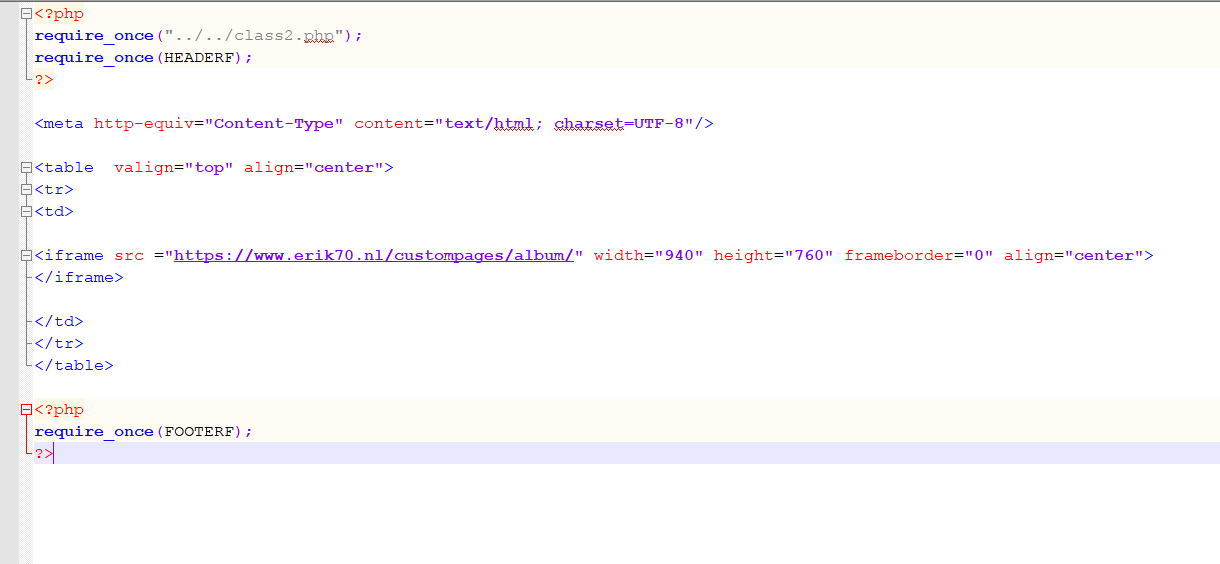Click the align attribute on the table line
1220x564 pixels.
(x=269, y=167)
